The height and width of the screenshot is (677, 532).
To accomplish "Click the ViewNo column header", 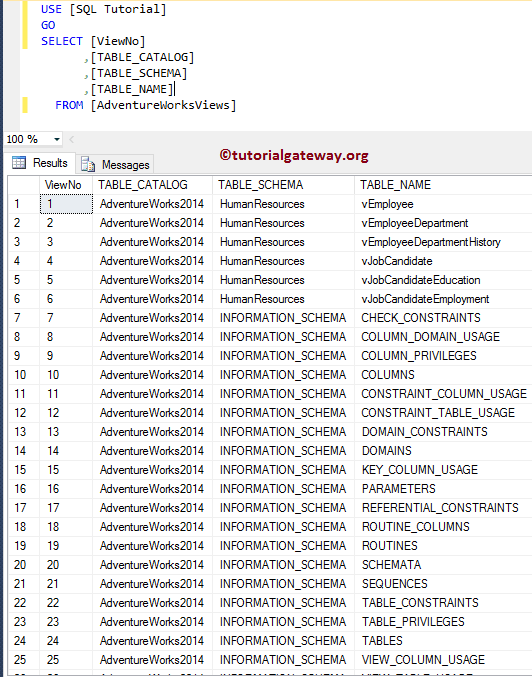I will pos(66,185).
